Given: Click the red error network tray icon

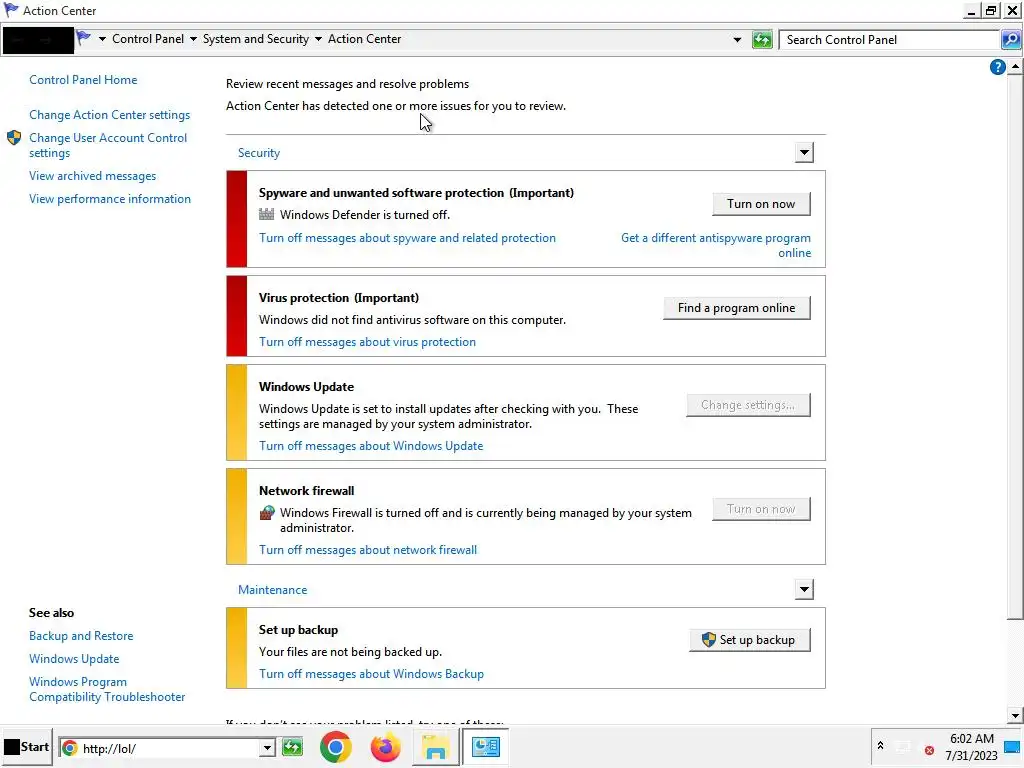Looking at the screenshot, I should [x=929, y=750].
